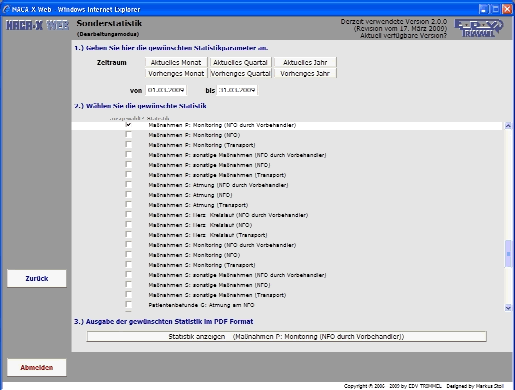This screenshot has height=390, width=515.
Task: Click 'Aktuell verfügbare Version?' link
Action: pos(403,35)
